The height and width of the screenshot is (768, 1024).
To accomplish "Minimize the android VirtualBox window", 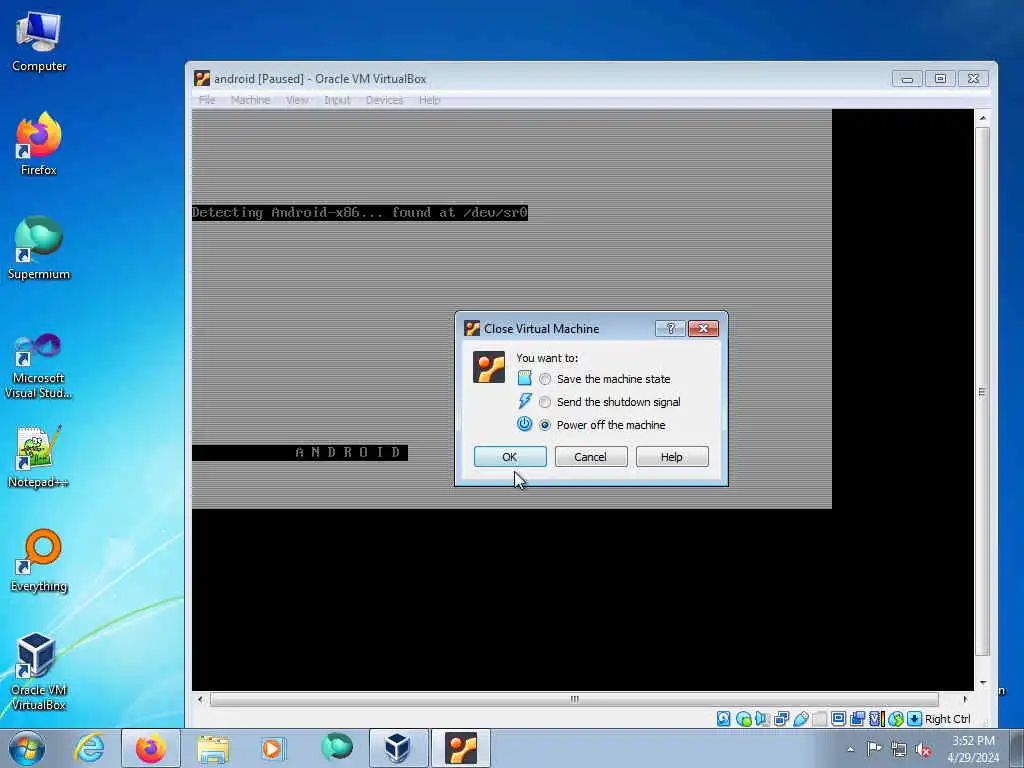I will [907, 79].
